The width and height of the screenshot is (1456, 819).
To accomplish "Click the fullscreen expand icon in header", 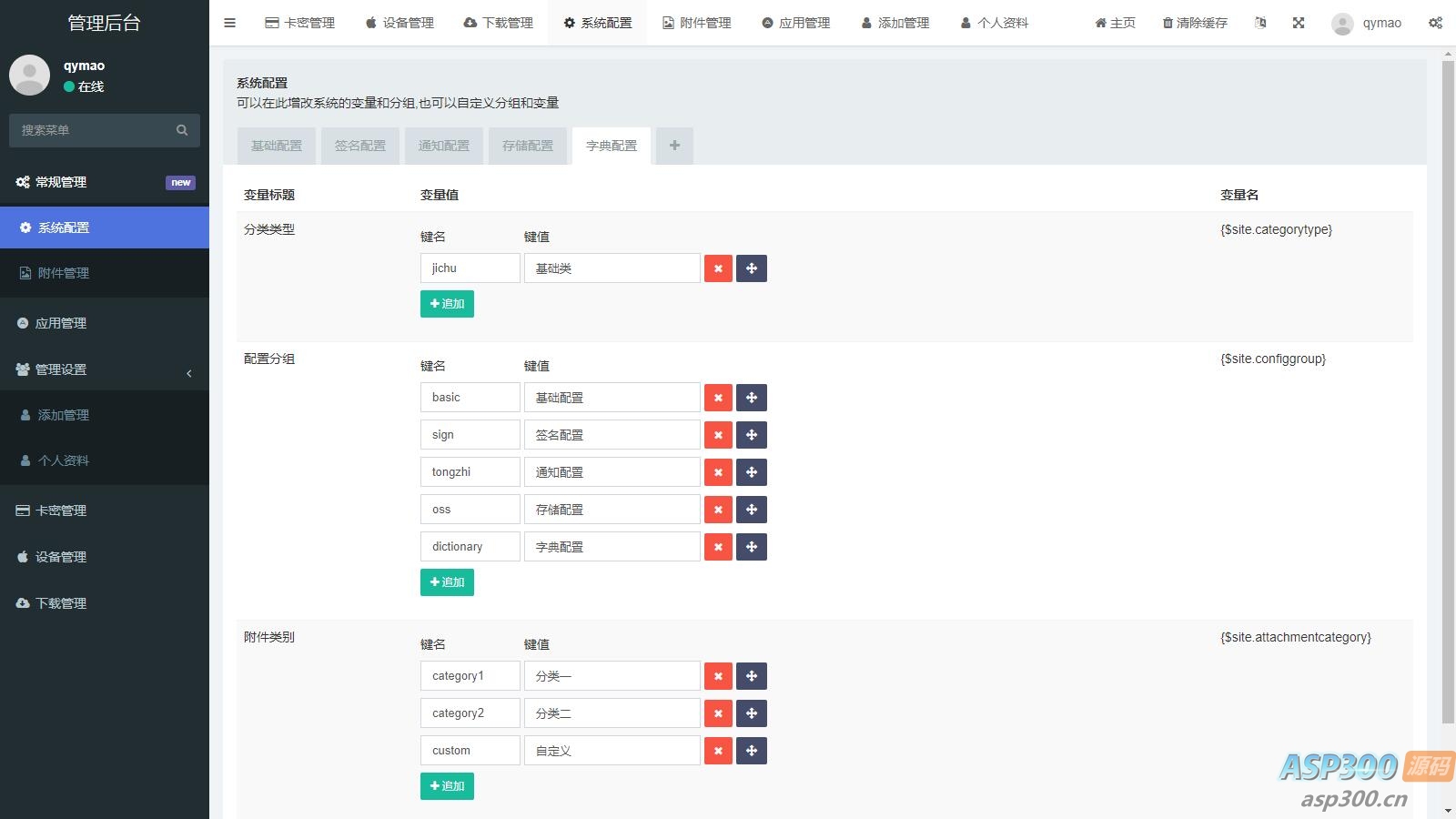I will pyautogui.click(x=1299, y=23).
